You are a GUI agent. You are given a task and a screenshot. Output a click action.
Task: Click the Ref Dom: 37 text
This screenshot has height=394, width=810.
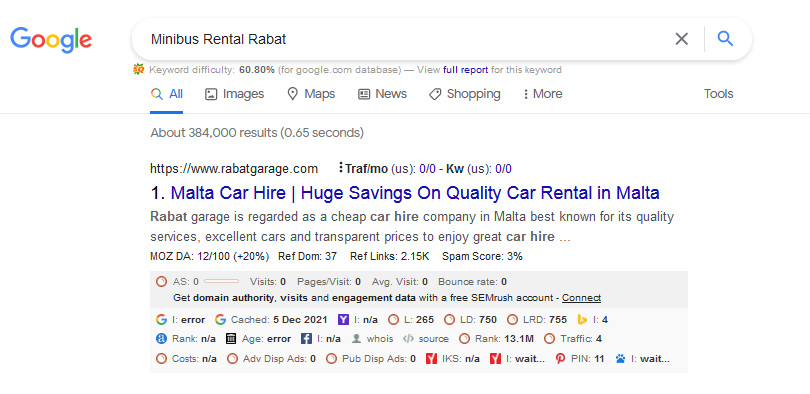[x=307, y=257]
